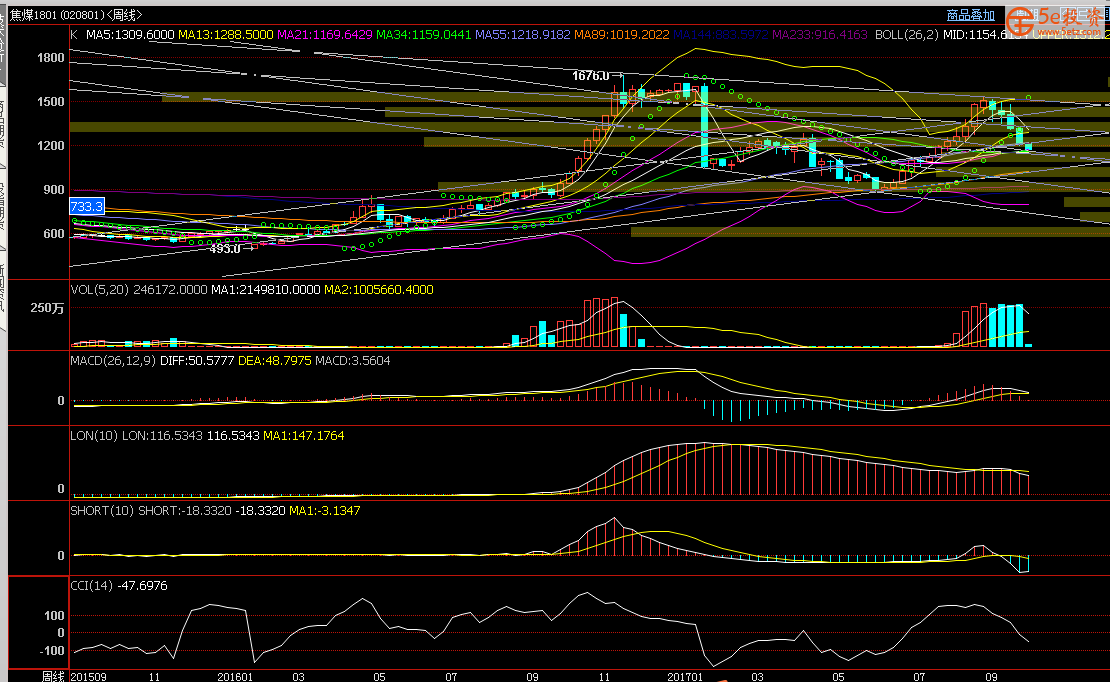Click the blue 733.3 price tag
Image resolution: width=1110 pixels, height=682 pixels.
[87, 206]
